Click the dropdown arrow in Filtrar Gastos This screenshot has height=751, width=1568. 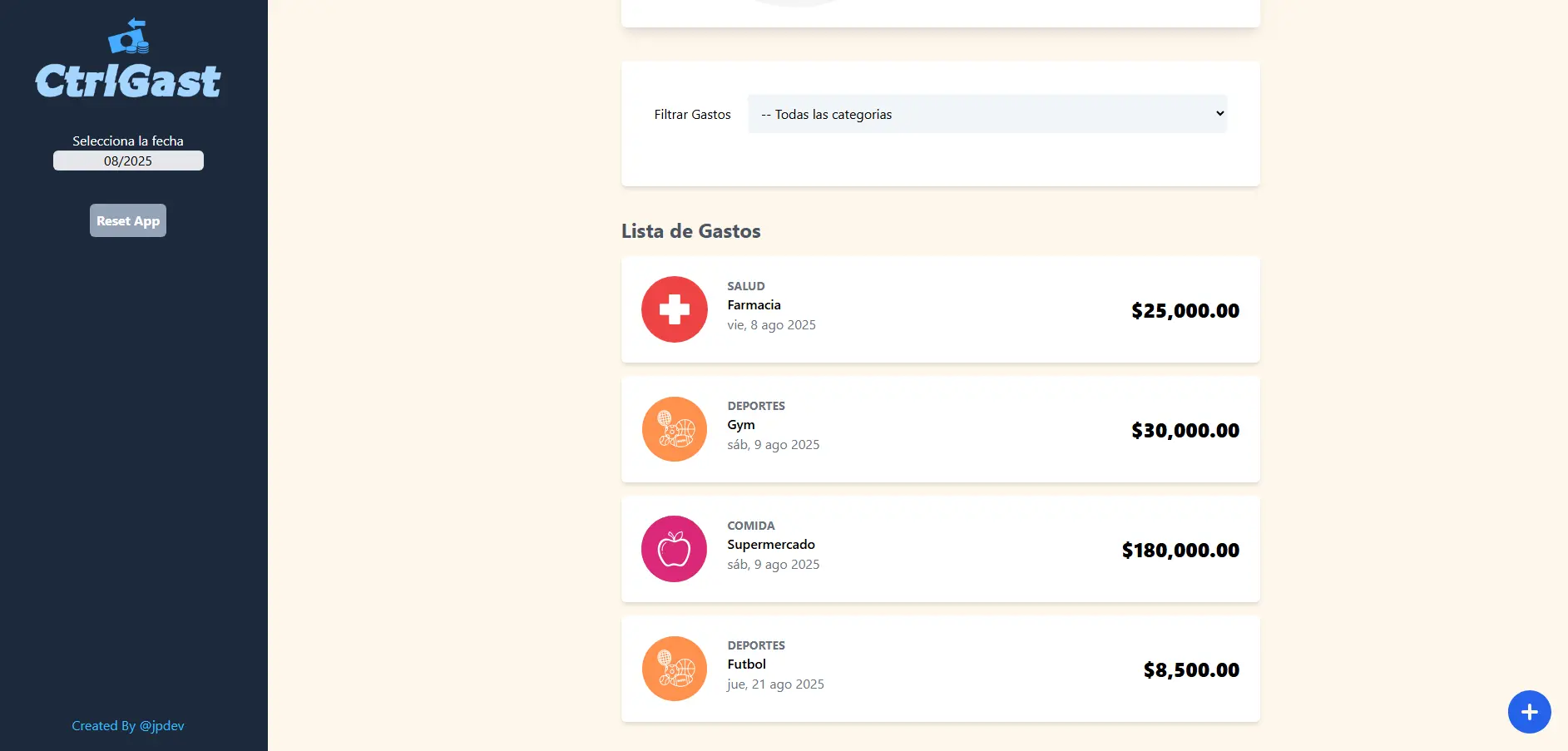pyautogui.click(x=1219, y=114)
